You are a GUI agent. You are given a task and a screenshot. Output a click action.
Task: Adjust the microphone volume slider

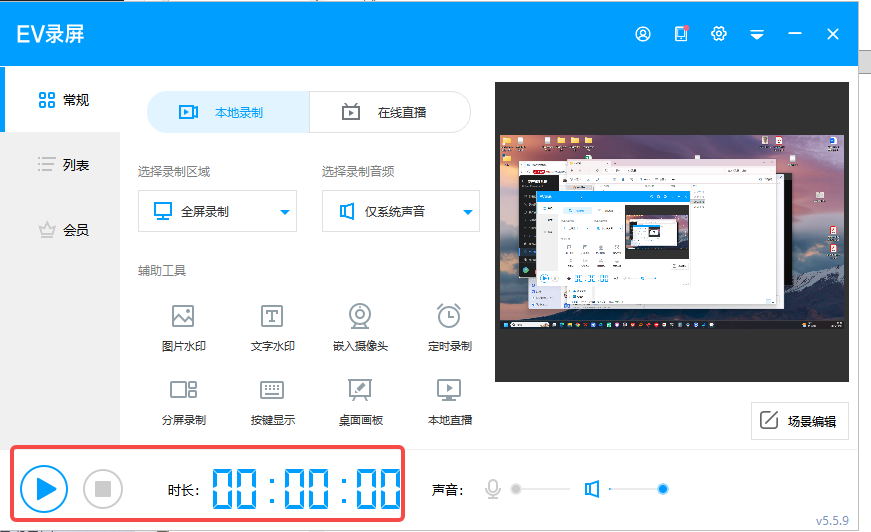(x=542, y=489)
